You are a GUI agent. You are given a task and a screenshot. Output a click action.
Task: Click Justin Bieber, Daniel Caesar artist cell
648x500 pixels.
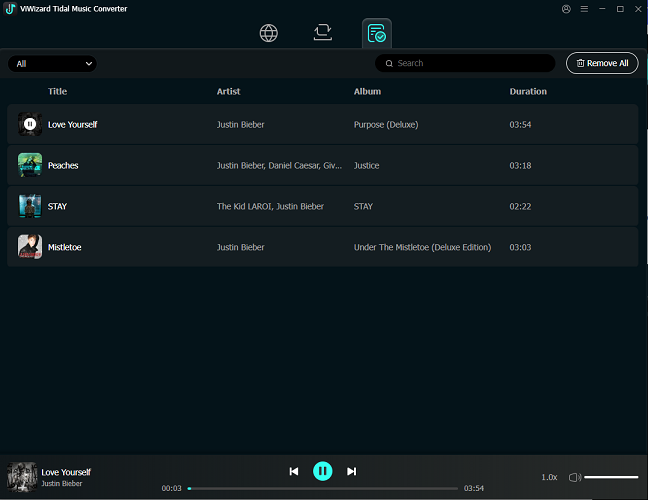(x=279, y=165)
